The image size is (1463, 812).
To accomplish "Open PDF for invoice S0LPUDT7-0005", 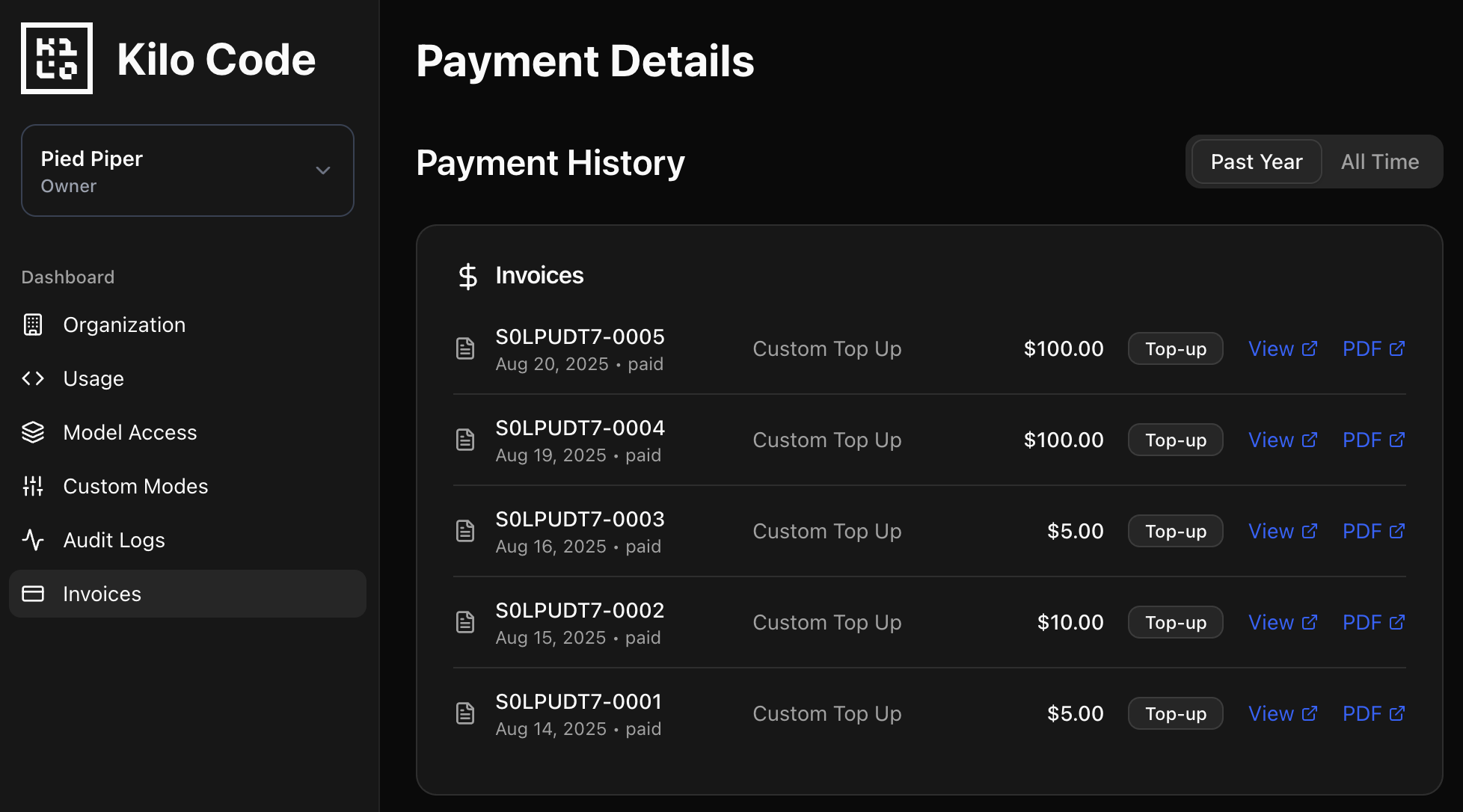I will 1373,348.
